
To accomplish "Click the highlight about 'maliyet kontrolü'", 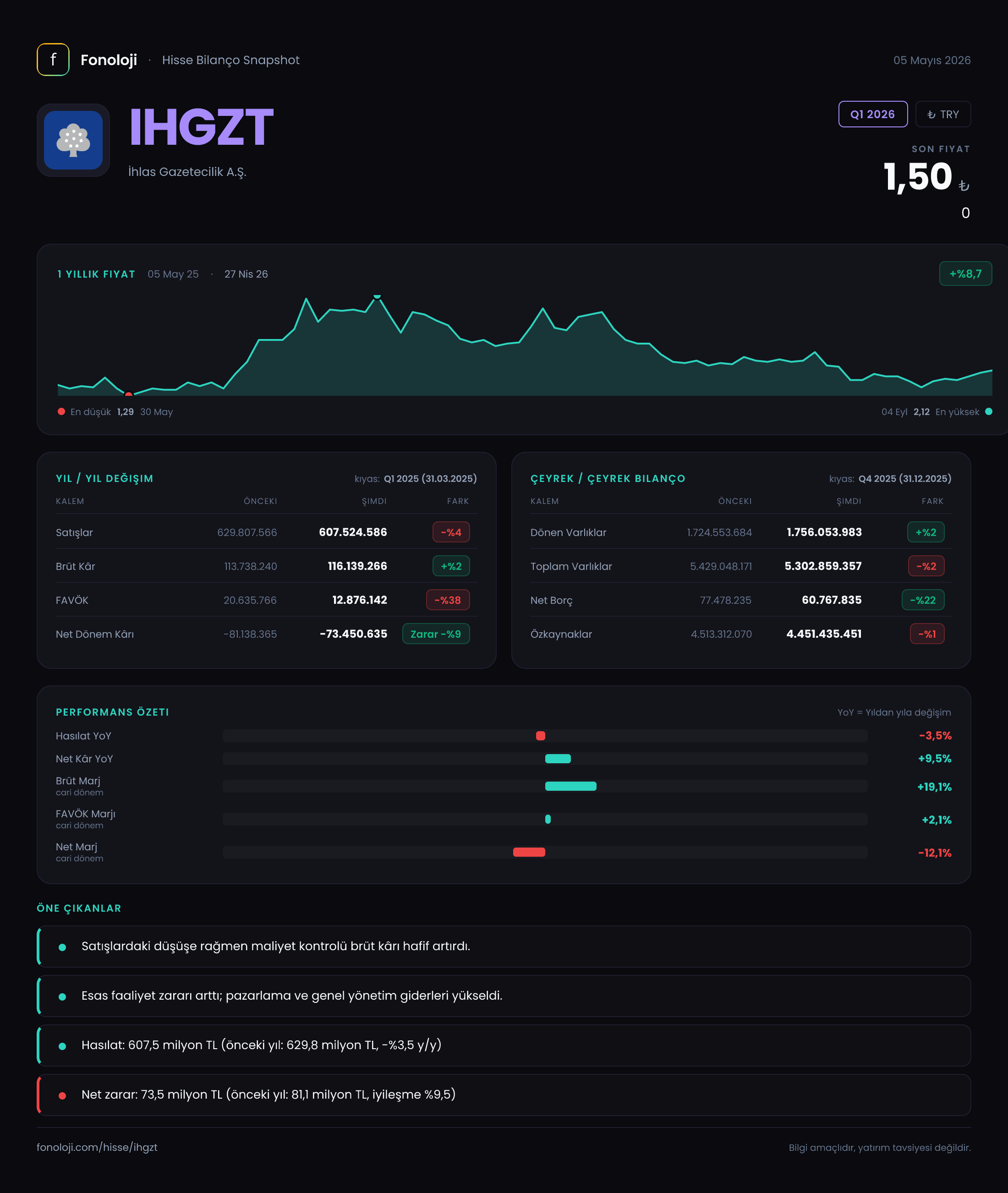I will 504,946.
